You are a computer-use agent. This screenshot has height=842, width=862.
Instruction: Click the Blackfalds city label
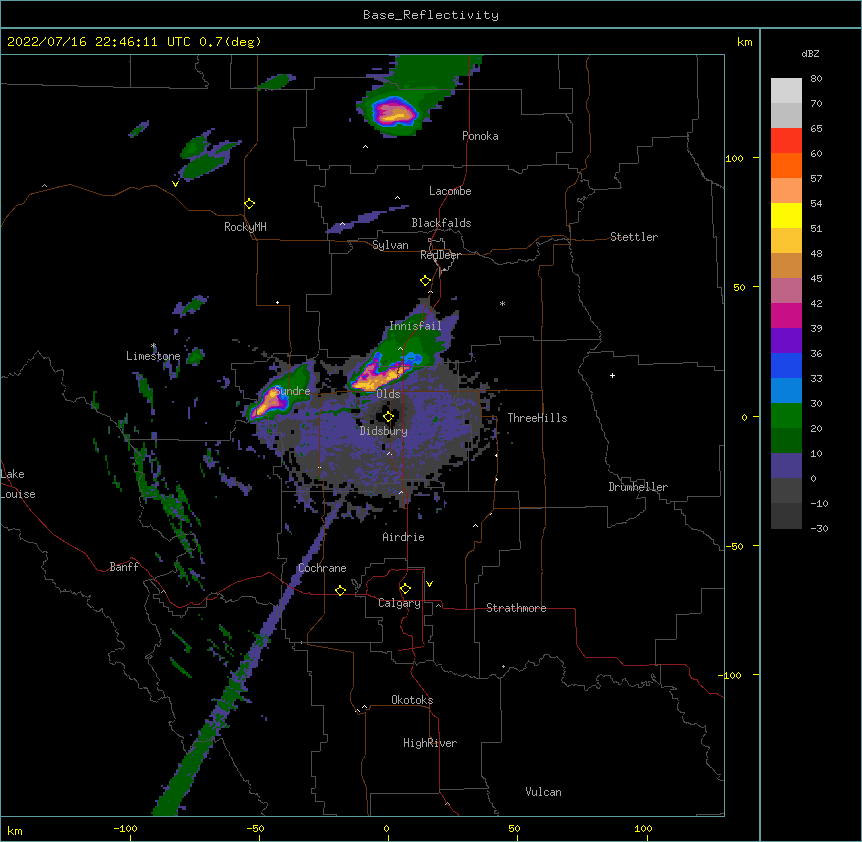441,223
